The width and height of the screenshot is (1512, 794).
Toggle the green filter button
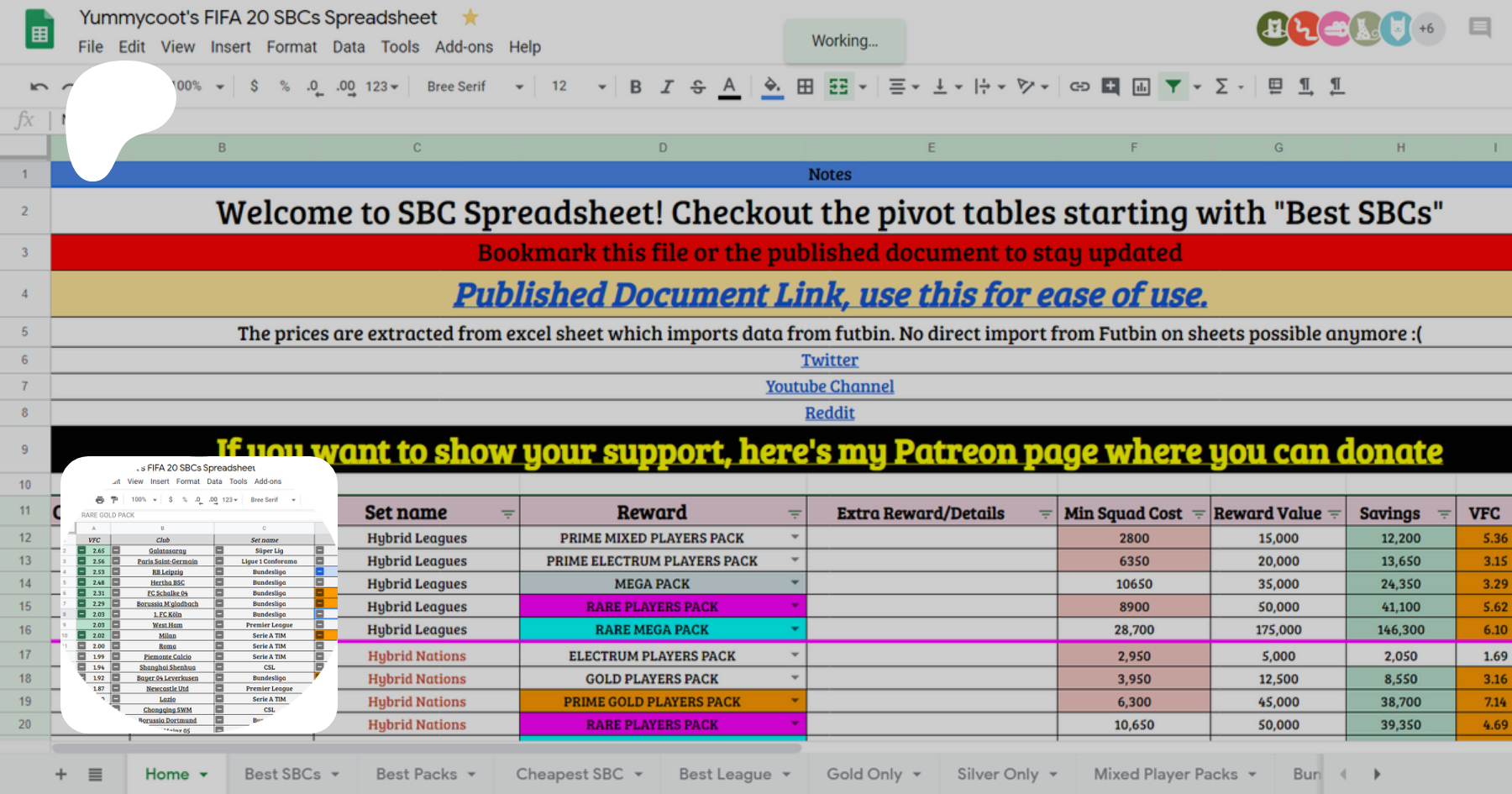tap(1173, 87)
